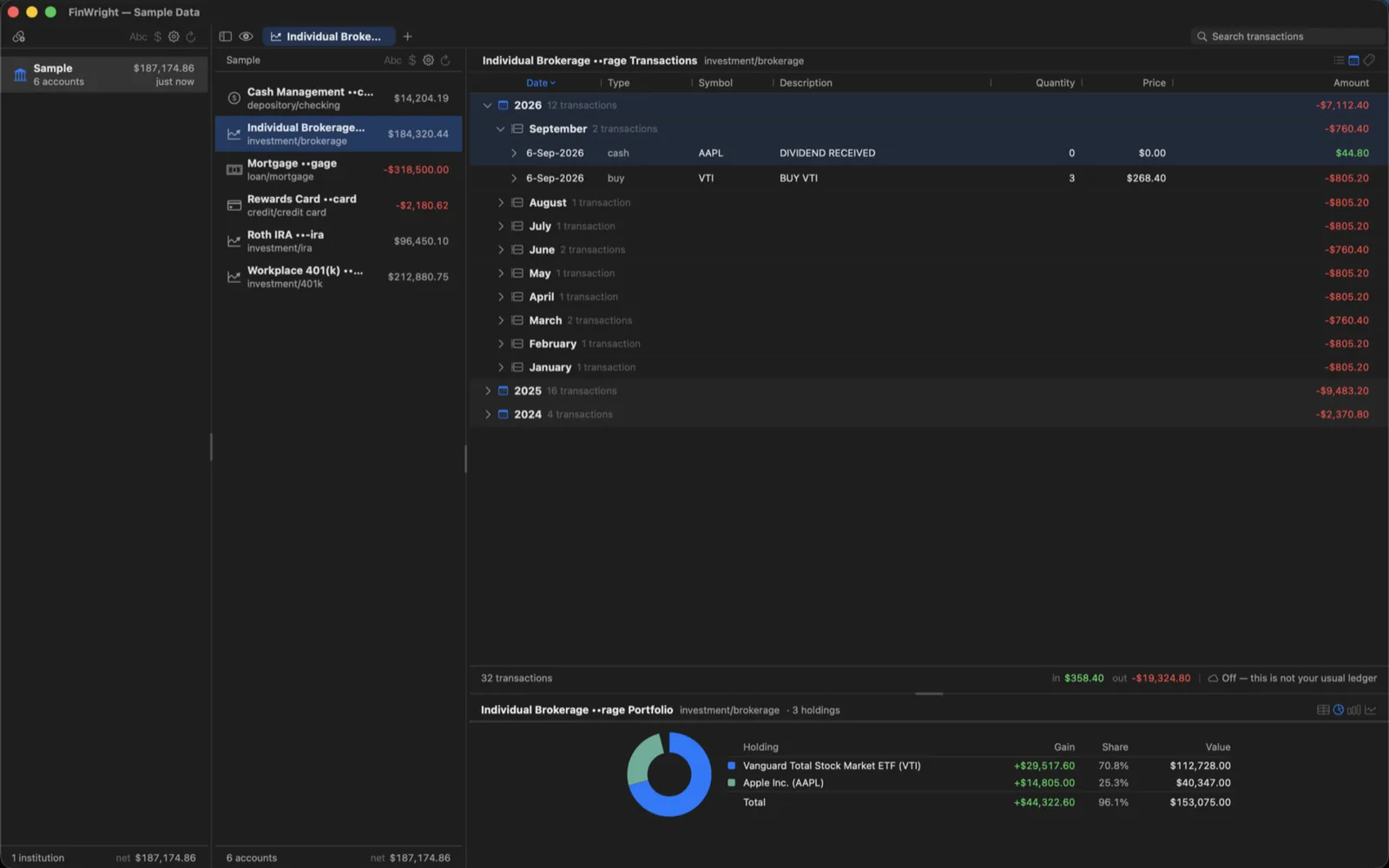
Task: Refresh accounts panel with circular arrow
Action: [x=445, y=60]
